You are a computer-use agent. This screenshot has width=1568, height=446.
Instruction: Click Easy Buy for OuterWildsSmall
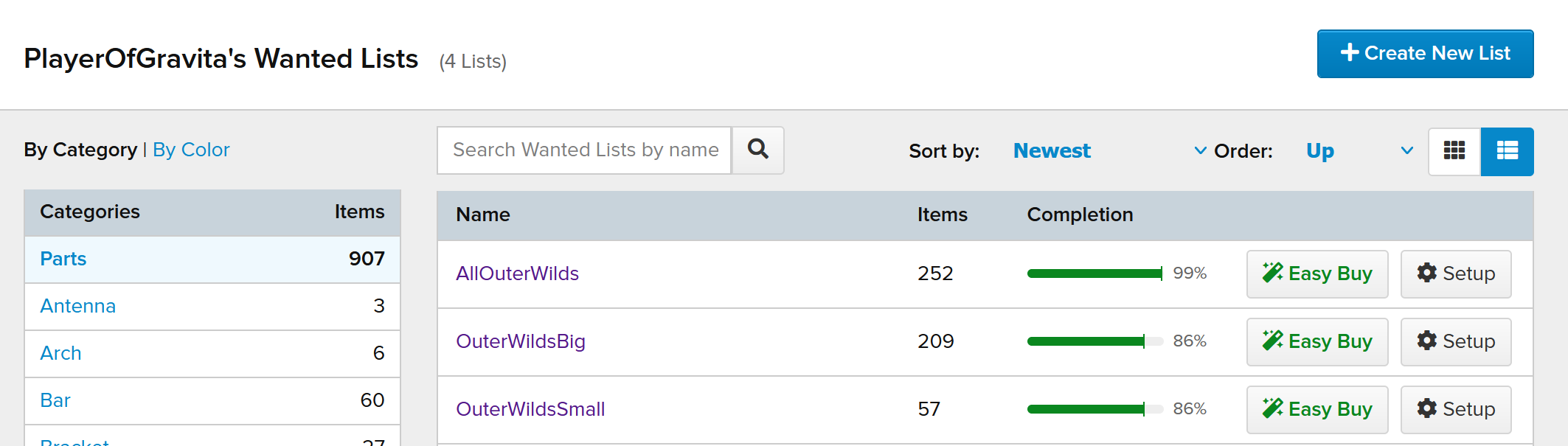click(x=1317, y=409)
